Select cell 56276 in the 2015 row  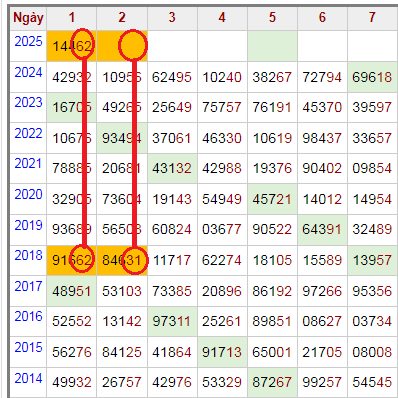click(x=71, y=352)
